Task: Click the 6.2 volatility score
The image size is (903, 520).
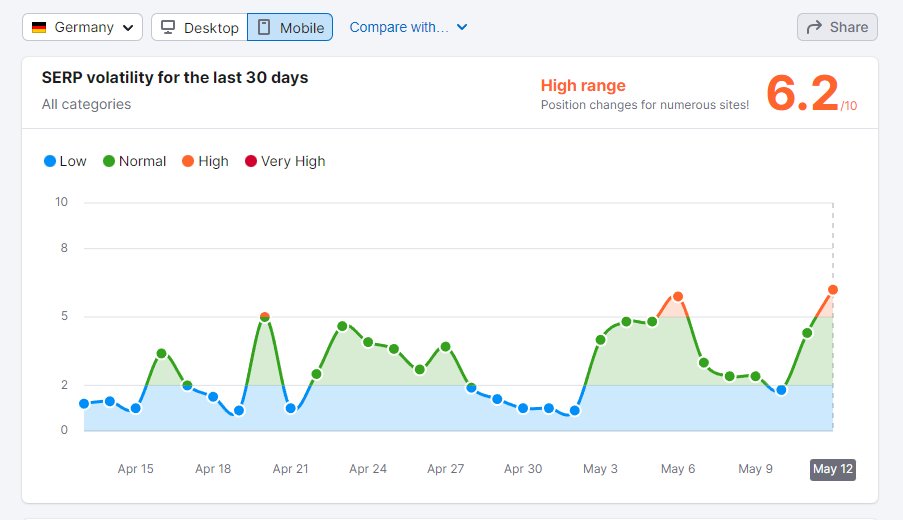Action: pyautogui.click(x=802, y=93)
